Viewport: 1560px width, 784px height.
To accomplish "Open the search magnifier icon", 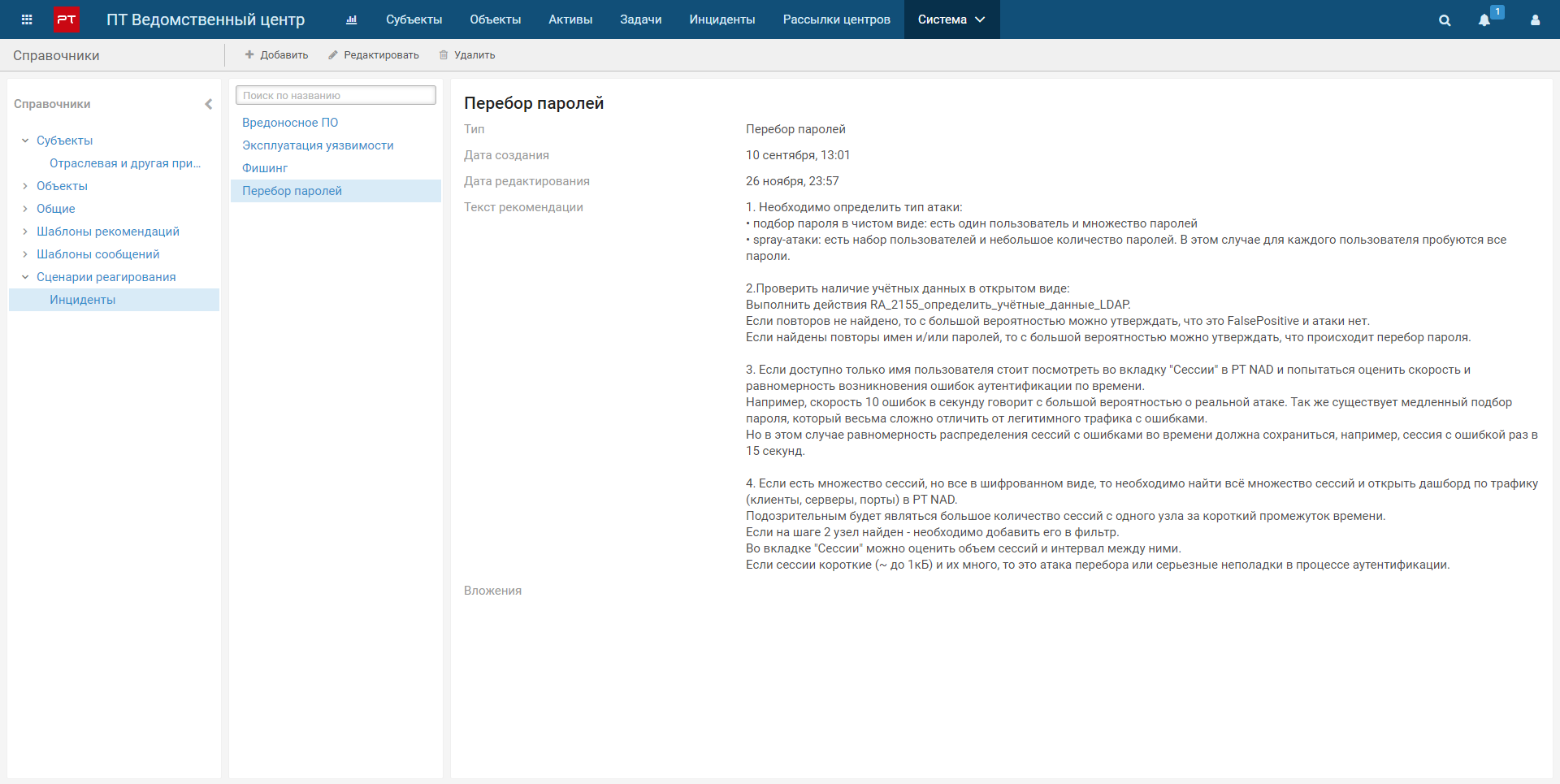I will pos(1445,20).
